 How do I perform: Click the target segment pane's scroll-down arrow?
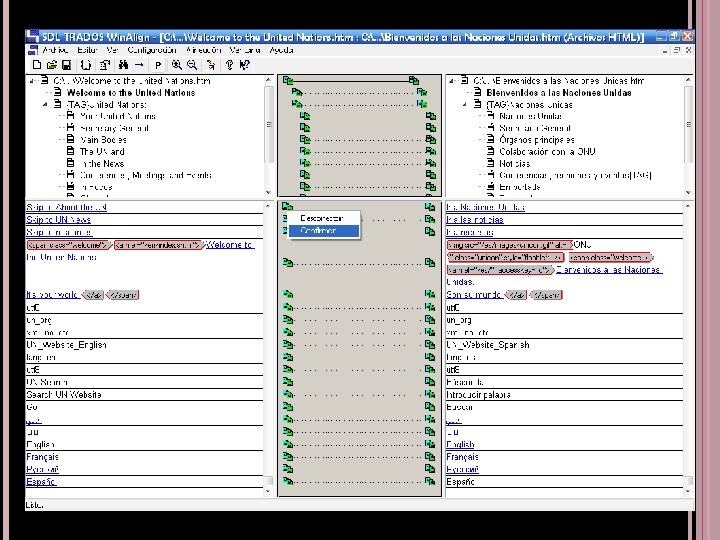(x=688, y=491)
